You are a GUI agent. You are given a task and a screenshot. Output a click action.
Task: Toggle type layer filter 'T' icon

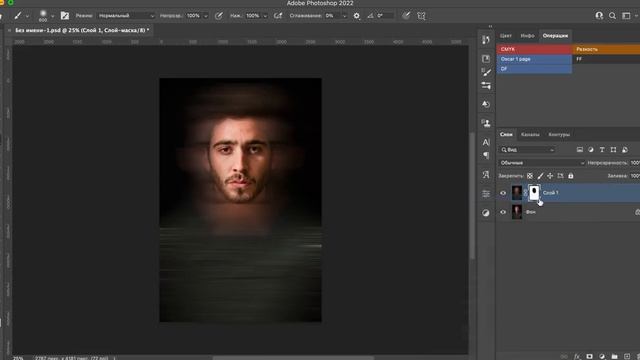click(x=602, y=150)
